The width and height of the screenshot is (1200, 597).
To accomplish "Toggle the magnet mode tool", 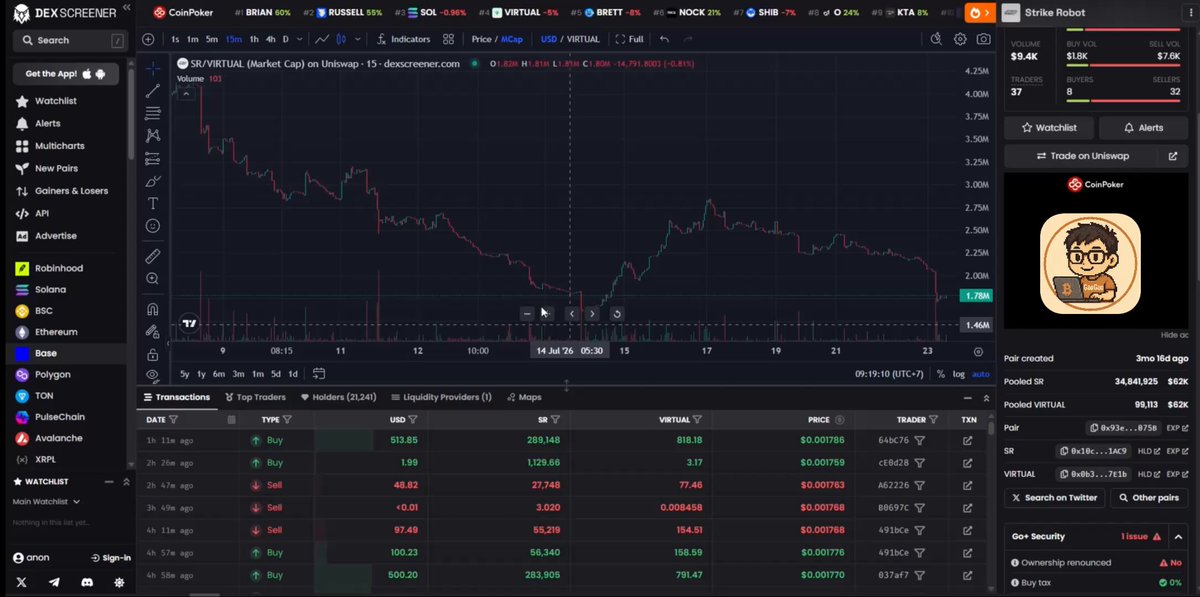I will click(153, 309).
